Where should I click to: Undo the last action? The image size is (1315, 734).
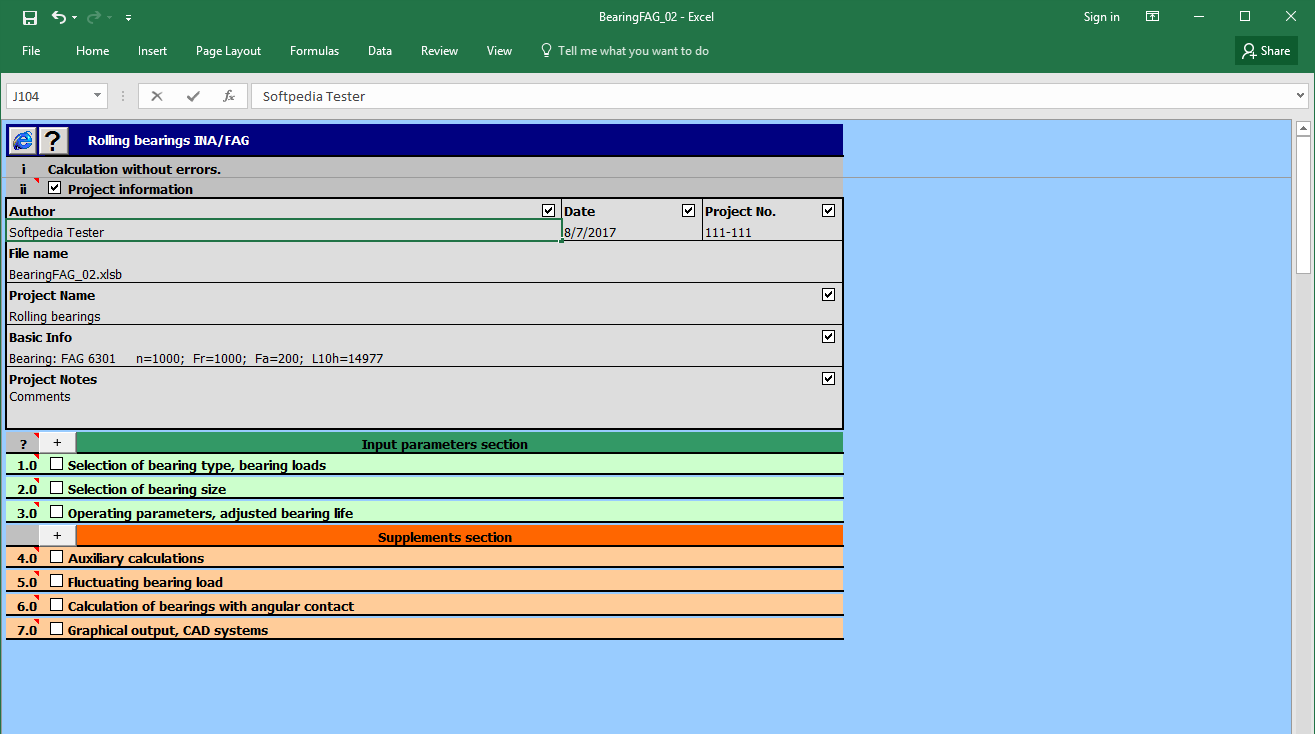coord(59,17)
